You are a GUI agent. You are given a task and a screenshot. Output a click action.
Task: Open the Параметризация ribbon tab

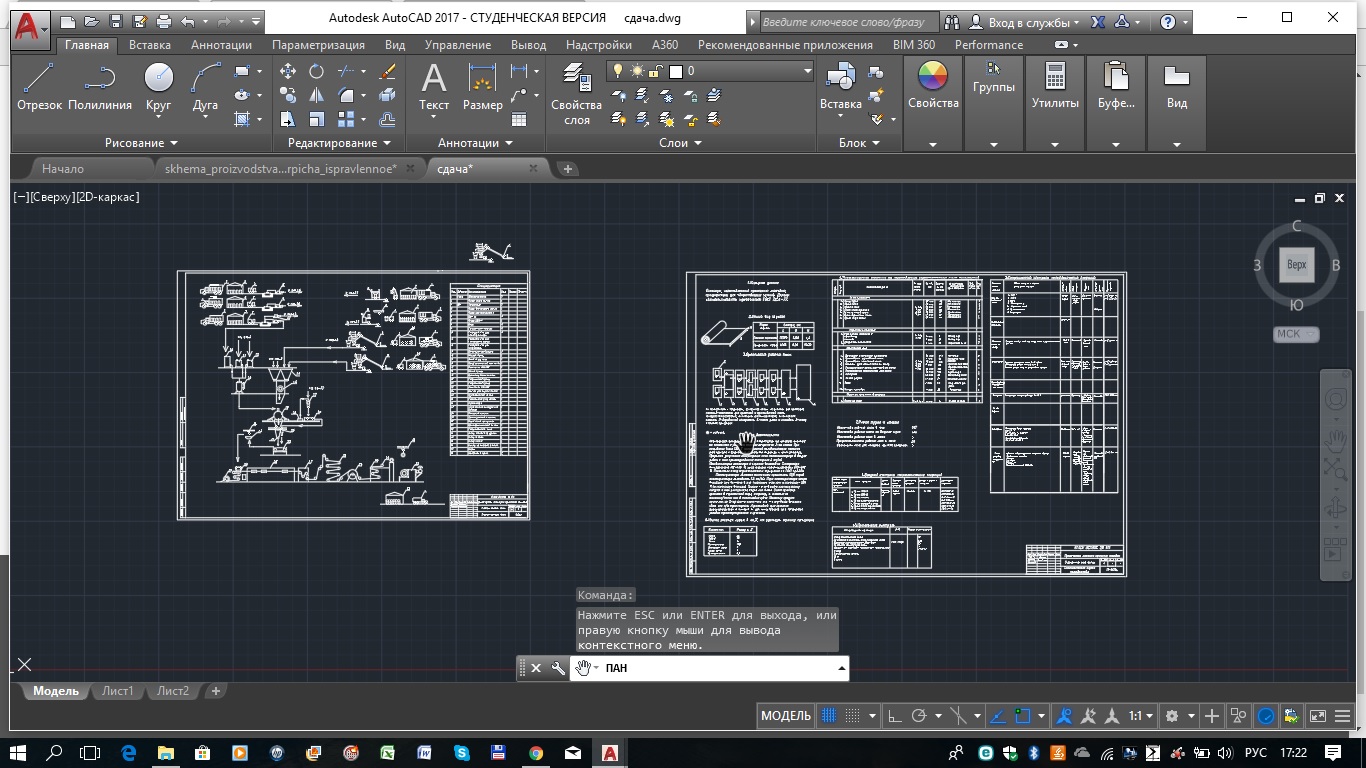point(318,45)
